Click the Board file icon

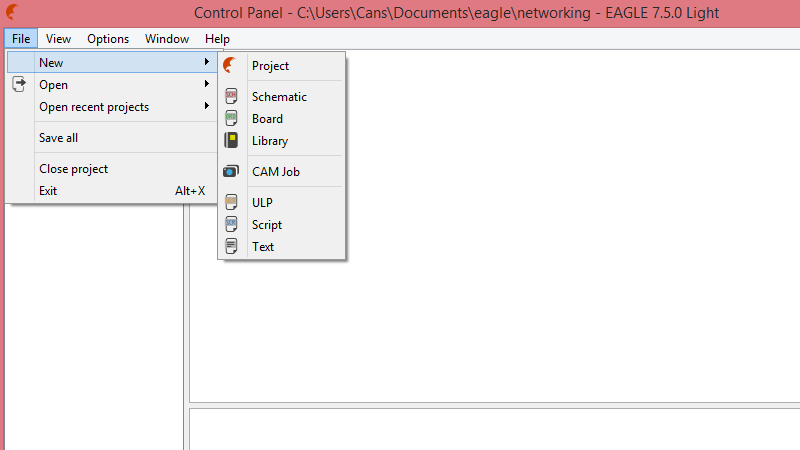tap(231, 118)
